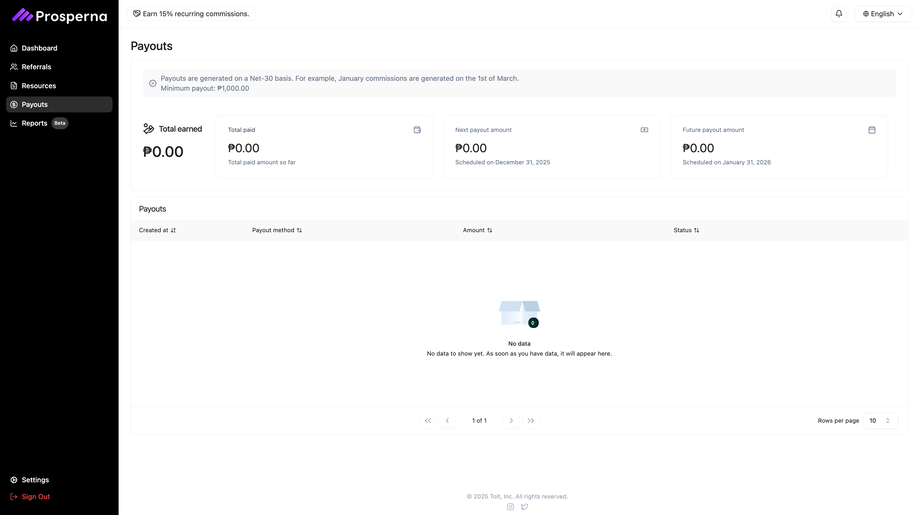920x515 pixels.
Task: Click Total paid amount so far text
Action: pyautogui.click(x=262, y=162)
